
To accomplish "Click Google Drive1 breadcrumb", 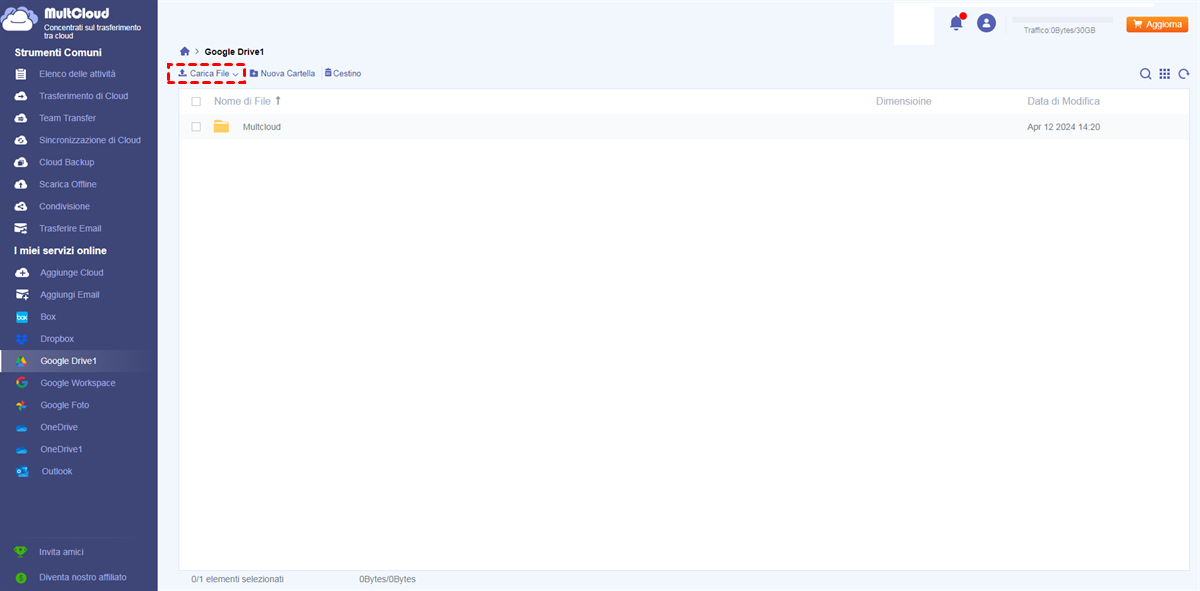I will point(234,51).
